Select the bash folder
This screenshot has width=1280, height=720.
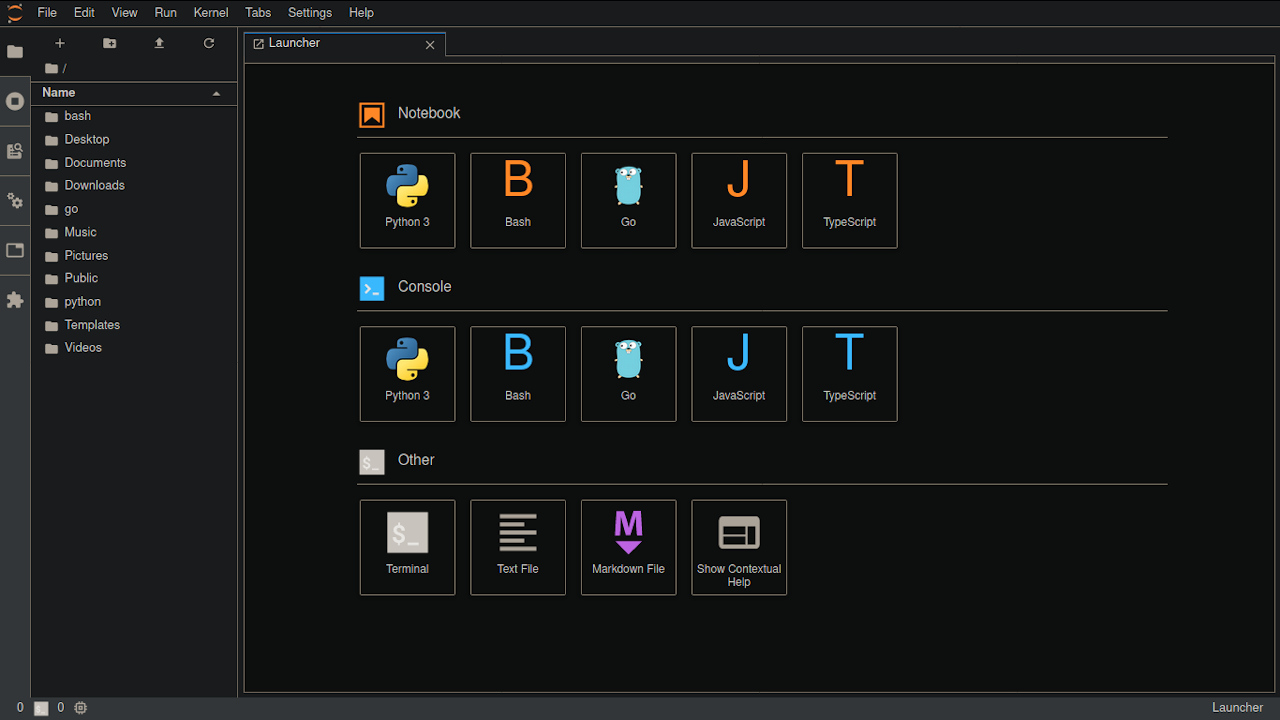click(134, 116)
